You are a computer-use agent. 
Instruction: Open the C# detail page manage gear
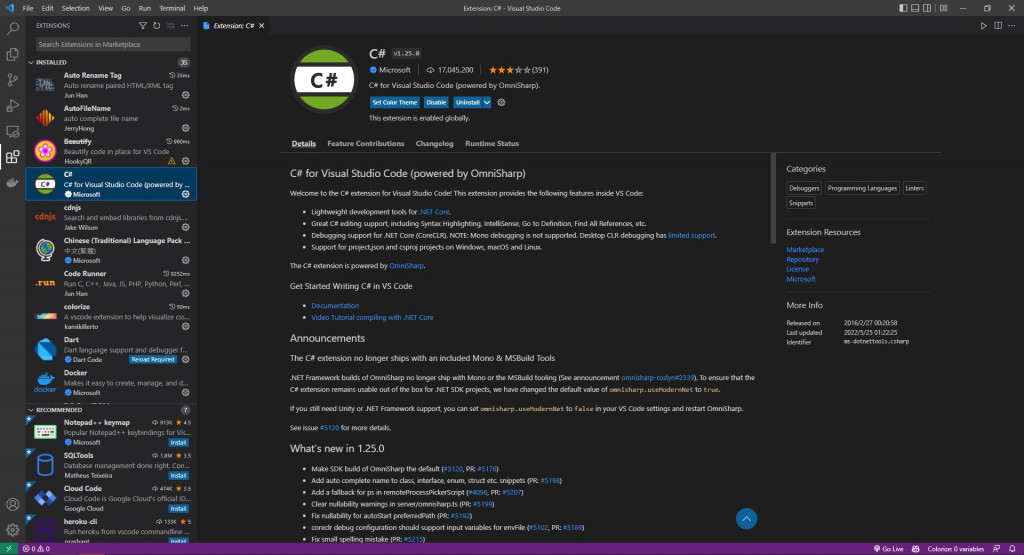pos(502,103)
